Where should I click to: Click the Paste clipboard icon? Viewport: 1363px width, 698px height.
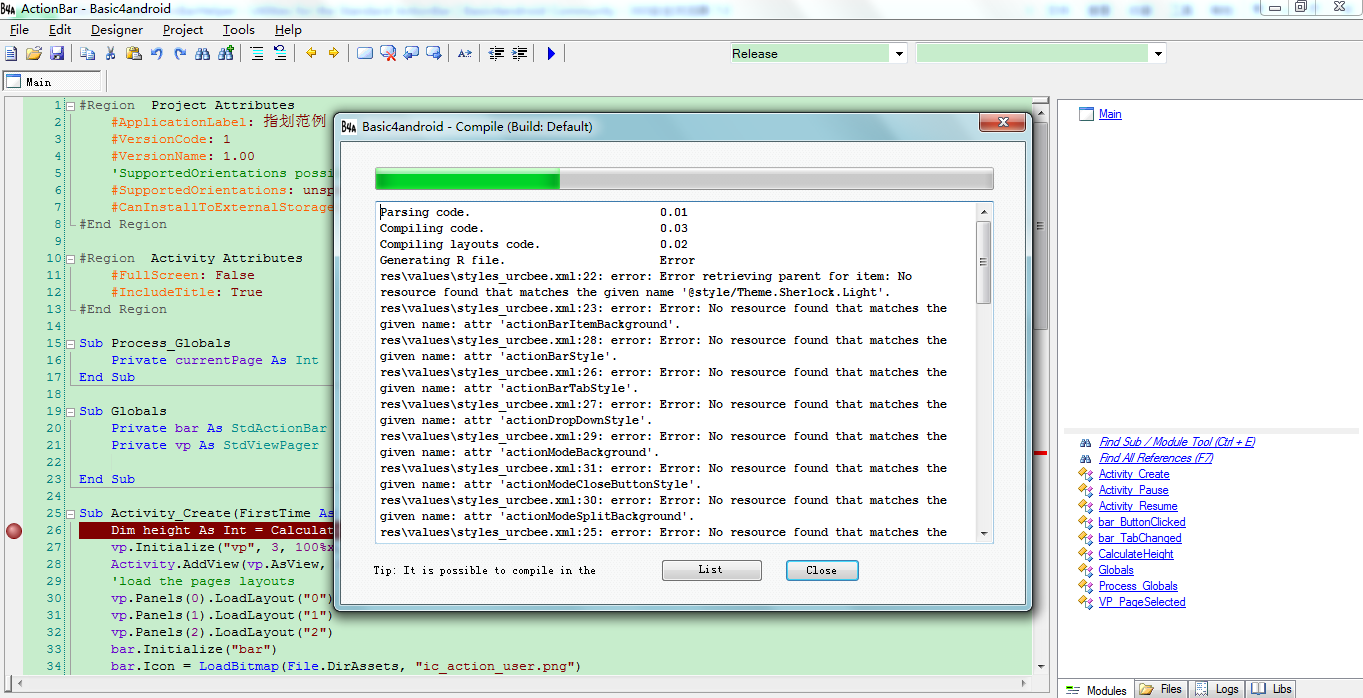tap(133, 53)
